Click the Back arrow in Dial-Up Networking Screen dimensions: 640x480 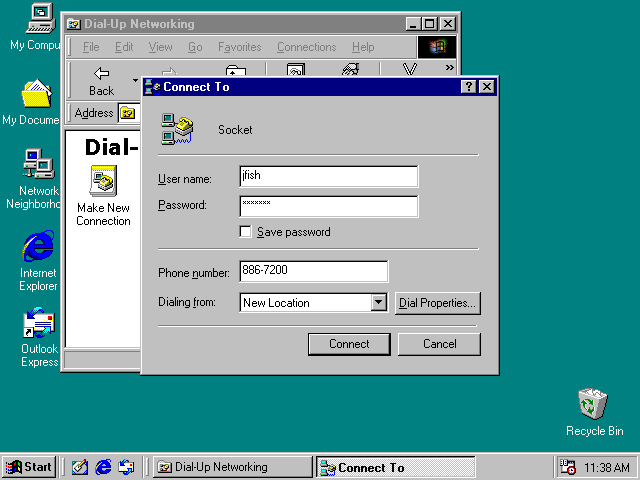[101, 81]
